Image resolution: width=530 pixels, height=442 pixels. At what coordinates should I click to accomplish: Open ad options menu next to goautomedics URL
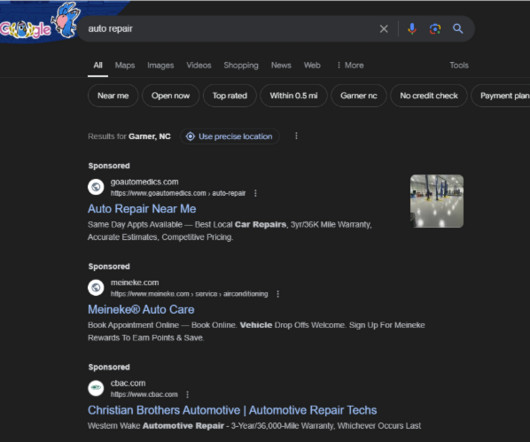256,193
